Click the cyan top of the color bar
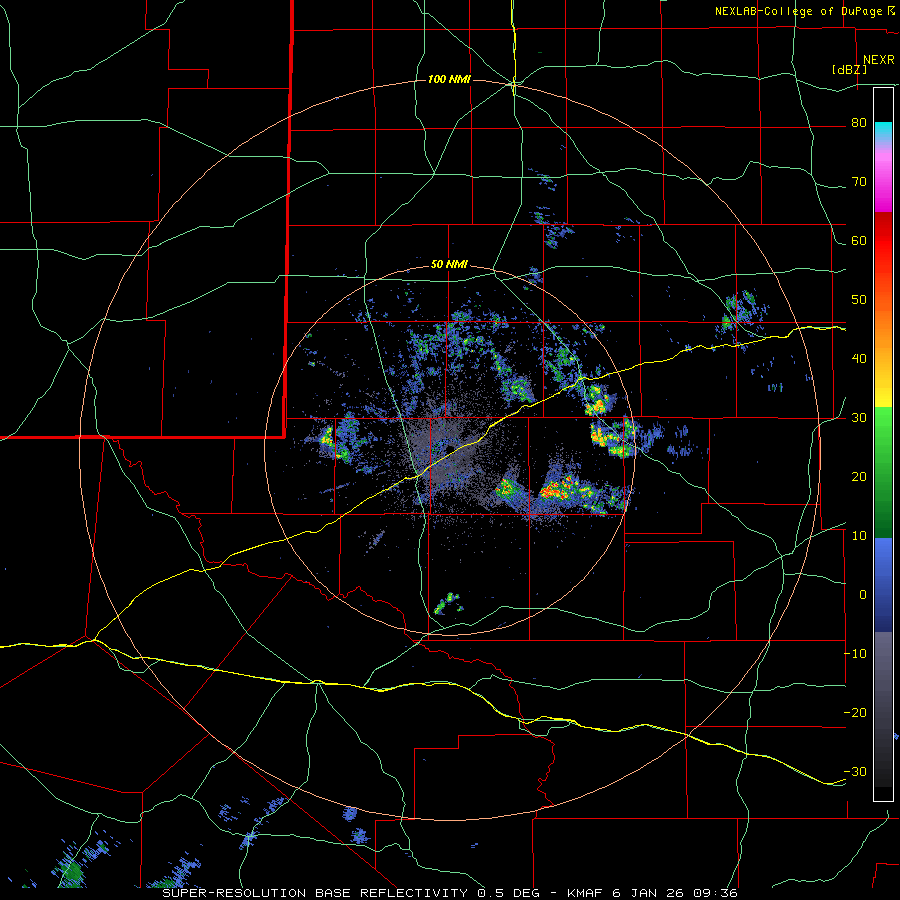 [883, 130]
